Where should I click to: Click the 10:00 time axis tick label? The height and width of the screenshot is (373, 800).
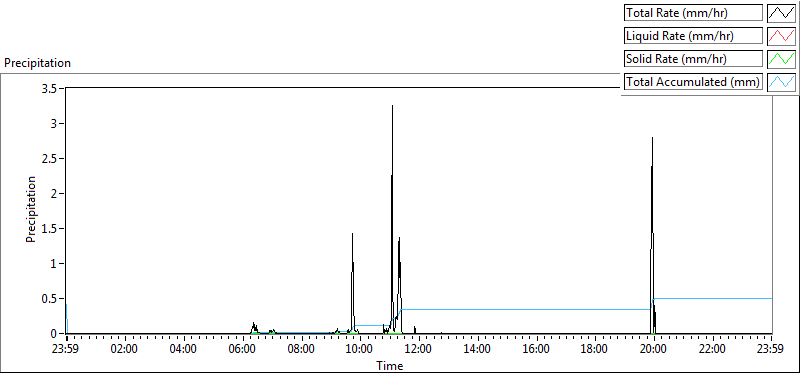tap(360, 350)
